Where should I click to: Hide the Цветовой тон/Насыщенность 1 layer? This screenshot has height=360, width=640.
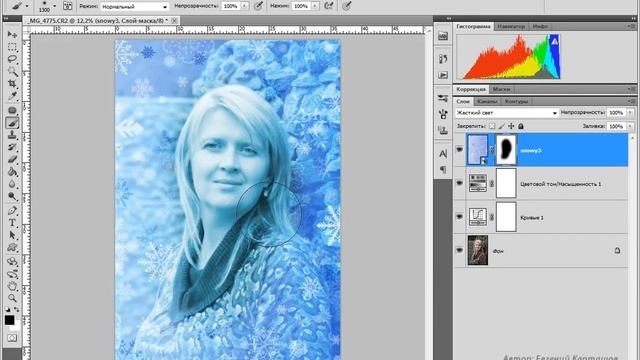point(460,183)
